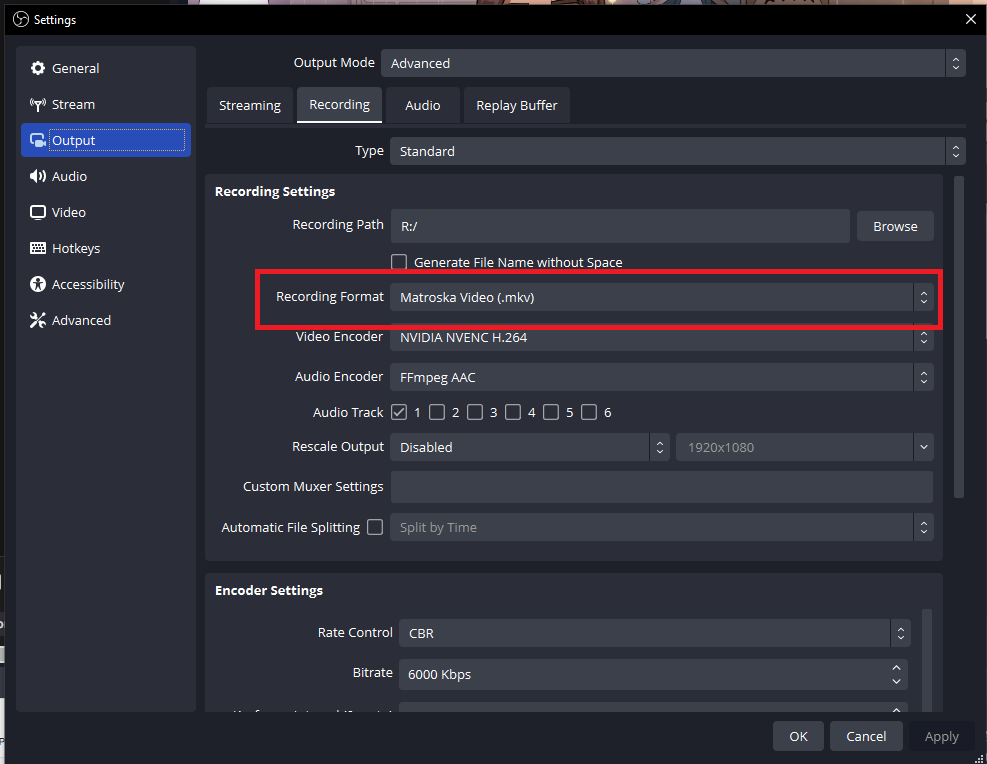987x764 pixels.
Task: Click the Recording Settings heading
Action: (274, 191)
